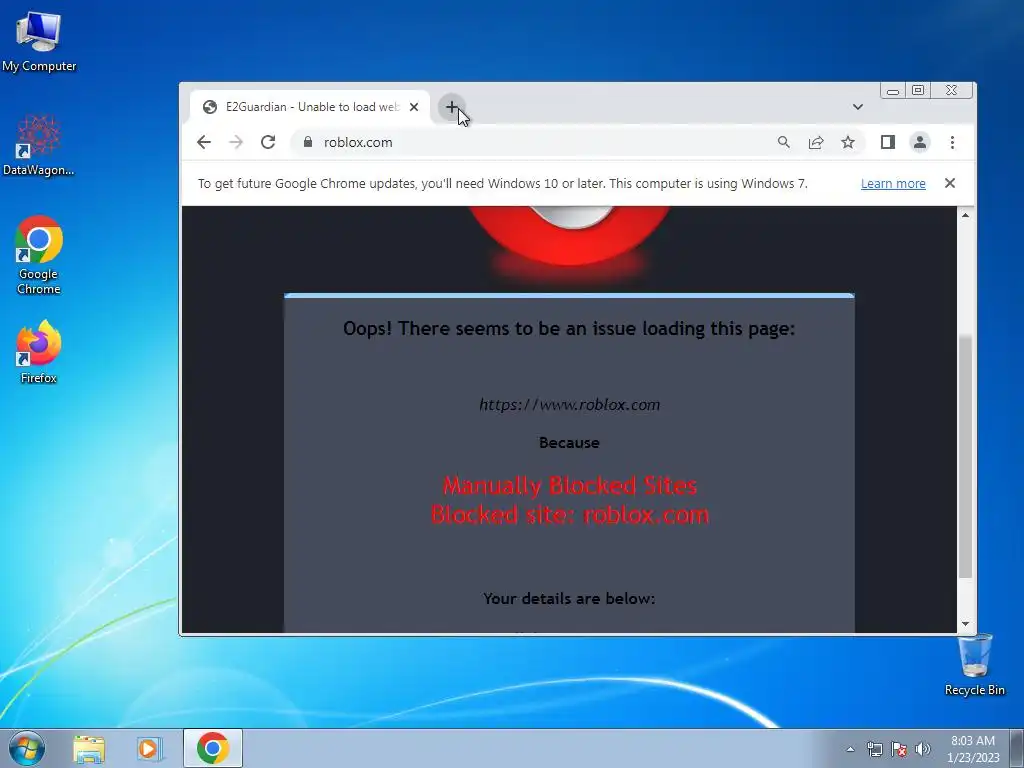1024x768 pixels.
Task: Click Chrome taskbar button
Action: [213, 748]
